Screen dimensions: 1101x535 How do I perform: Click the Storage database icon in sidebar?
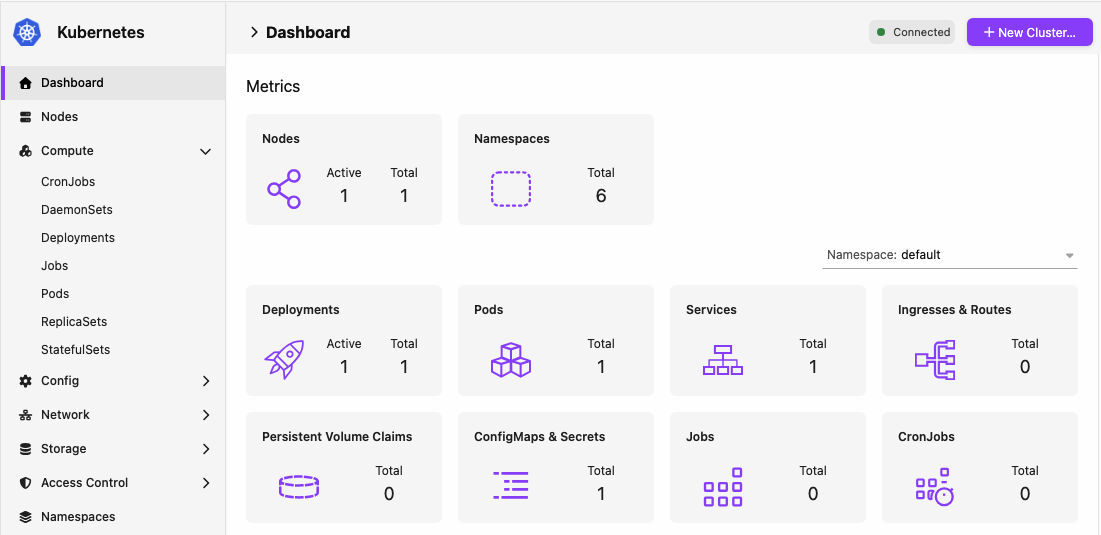[x=26, y=449]
